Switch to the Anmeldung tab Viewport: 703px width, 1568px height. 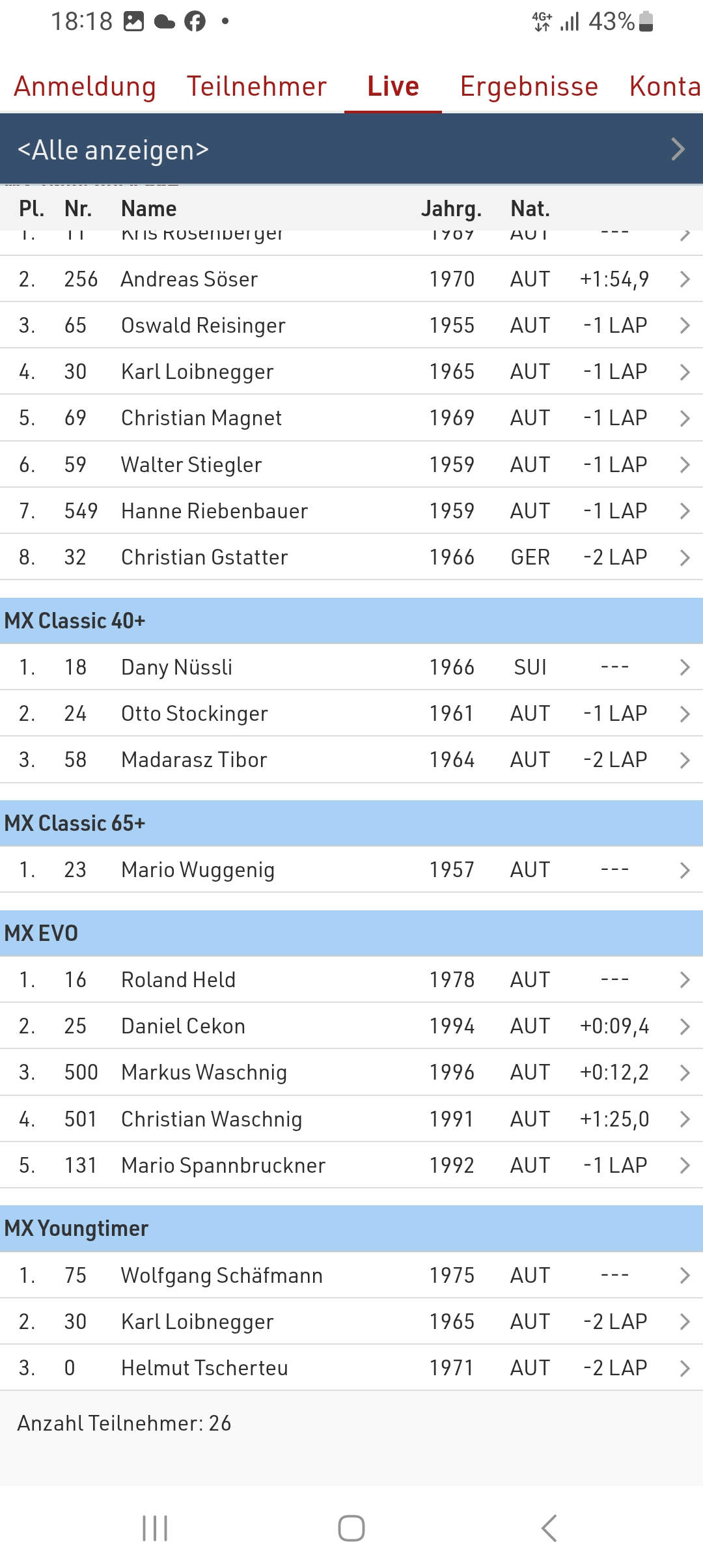[85, 87]
